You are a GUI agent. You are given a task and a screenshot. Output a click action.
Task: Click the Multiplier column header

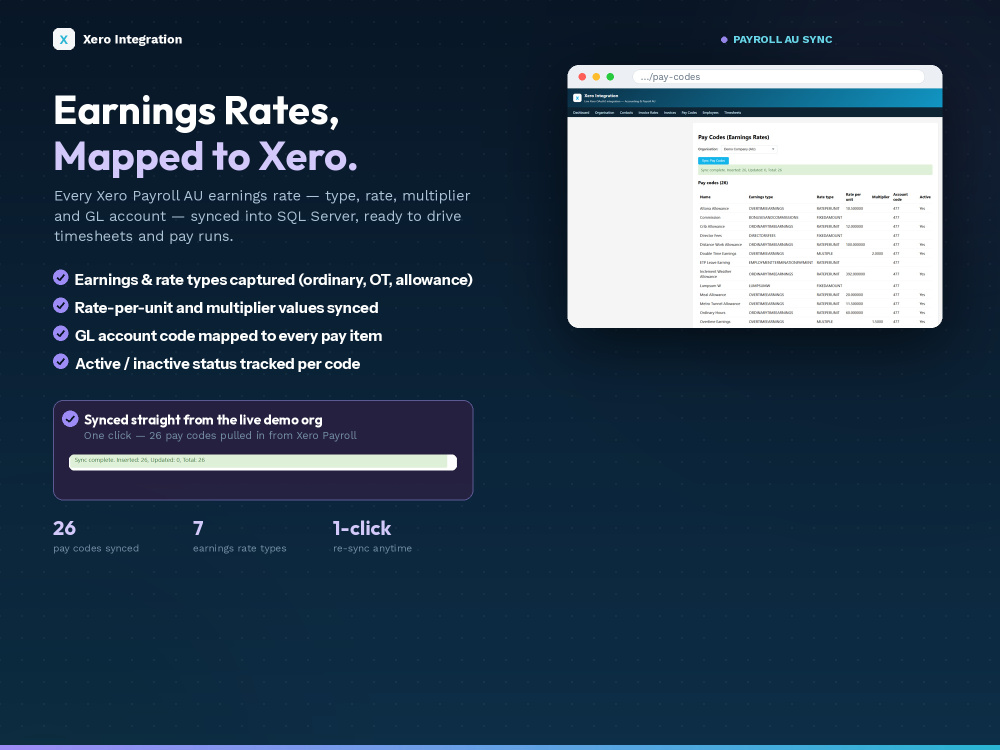click(x=881, y=197)
